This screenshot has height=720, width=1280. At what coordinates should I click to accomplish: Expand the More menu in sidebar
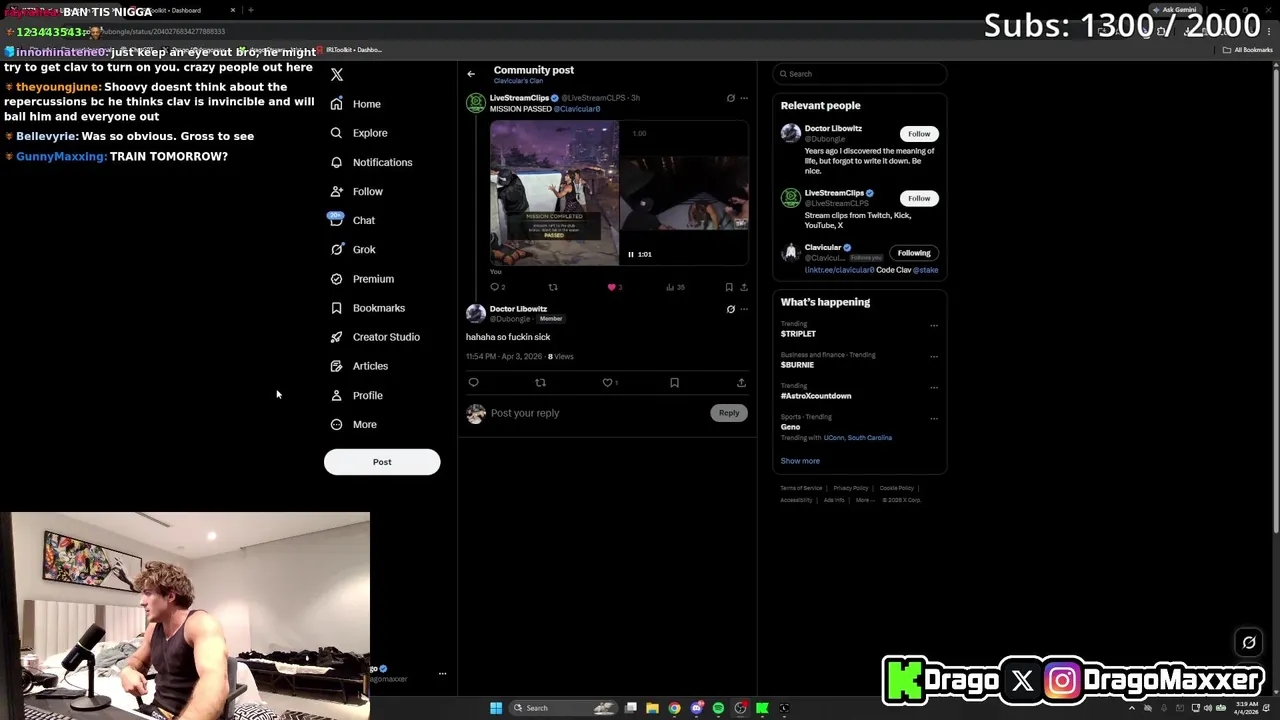click(x=352, y=424)
